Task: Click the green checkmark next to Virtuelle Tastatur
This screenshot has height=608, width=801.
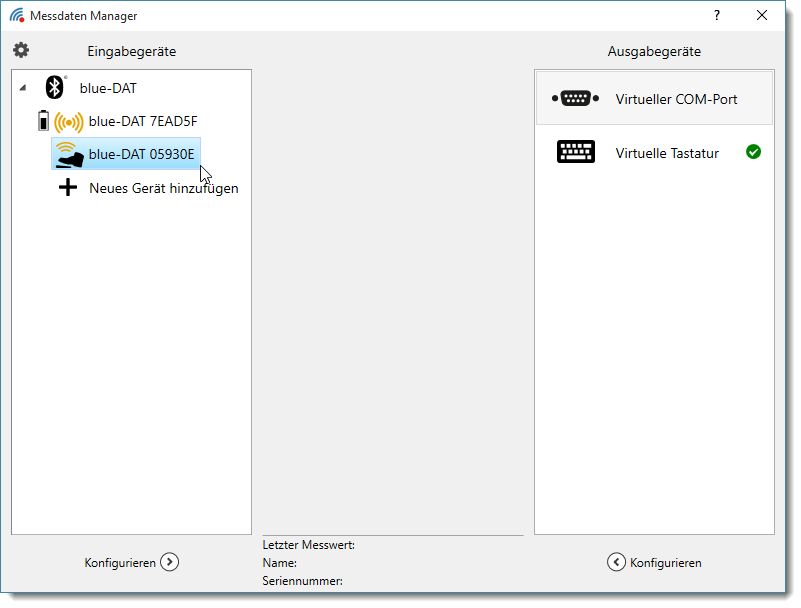Action: click(x=753, y=152)
